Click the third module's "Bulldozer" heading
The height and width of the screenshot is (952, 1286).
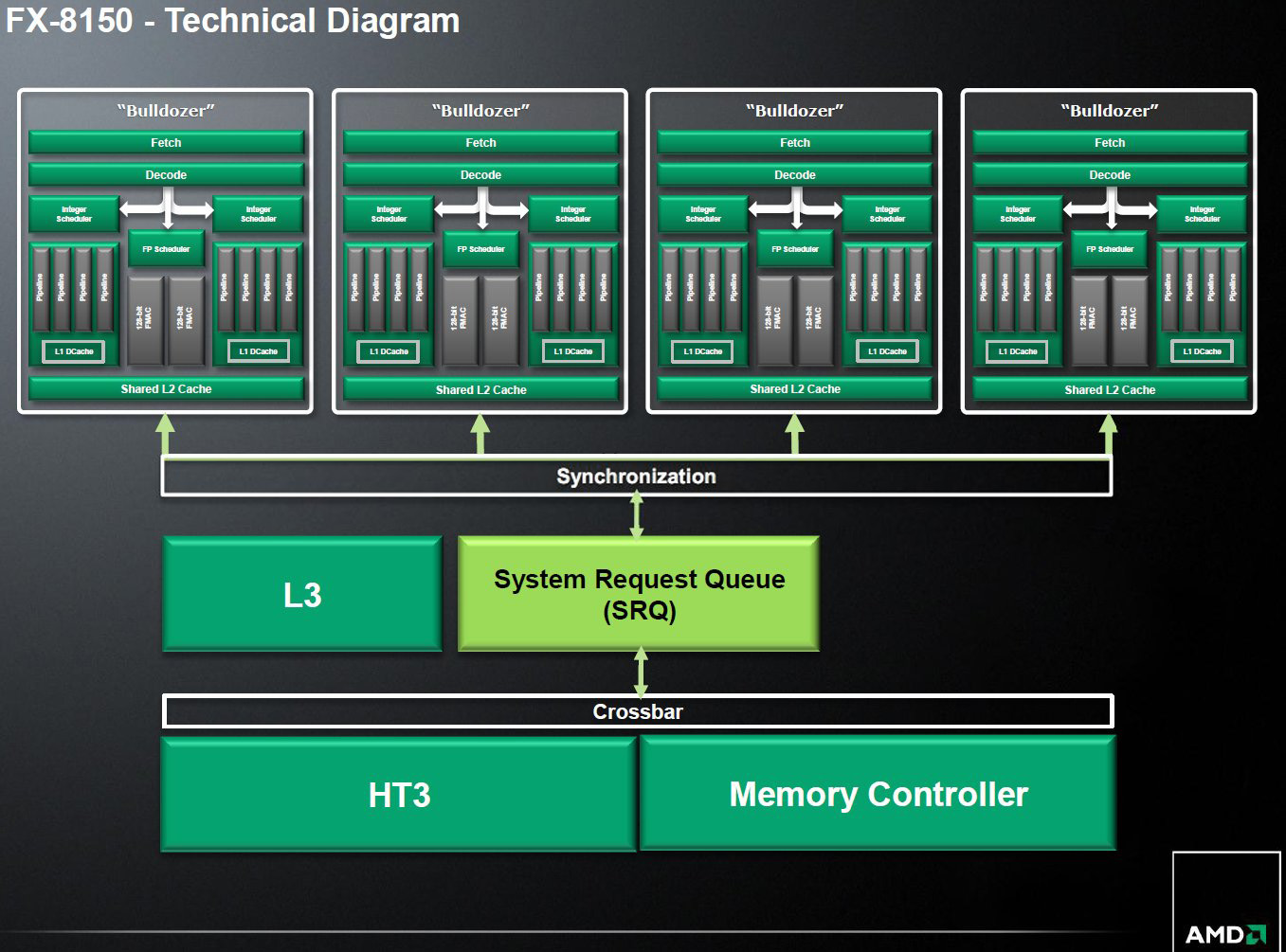[x=795, y=111]
